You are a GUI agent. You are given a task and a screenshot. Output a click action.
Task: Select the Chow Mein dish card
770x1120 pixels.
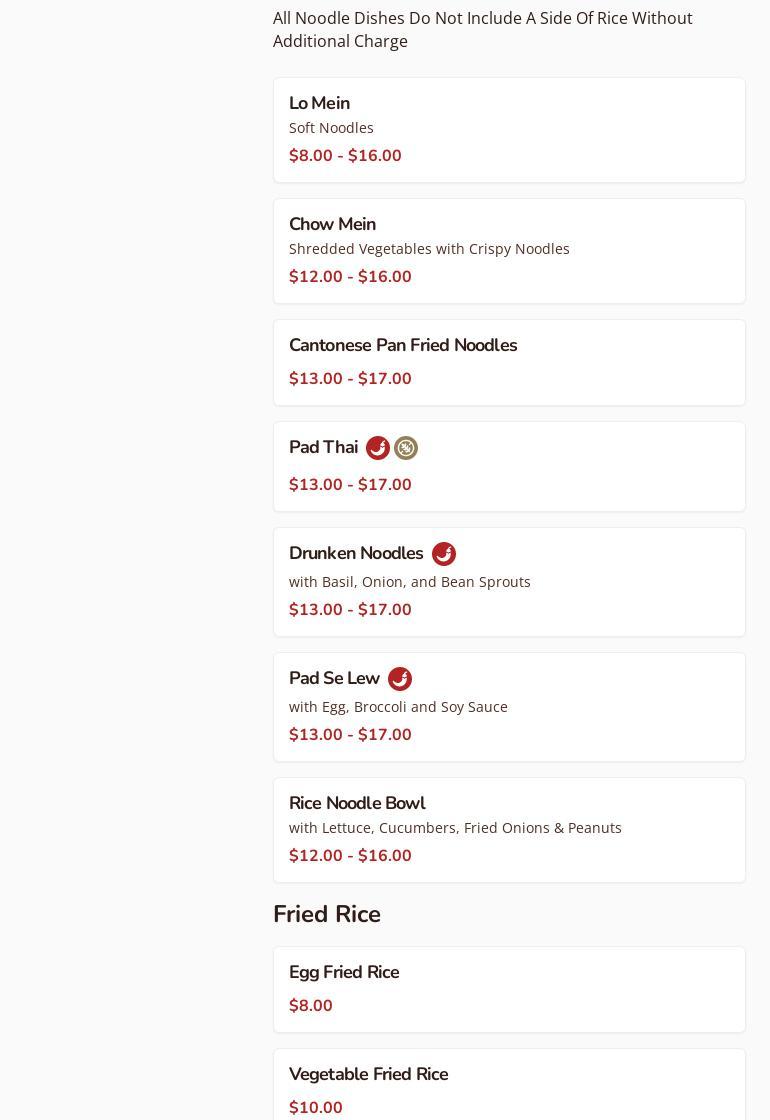tap(509, 251)
